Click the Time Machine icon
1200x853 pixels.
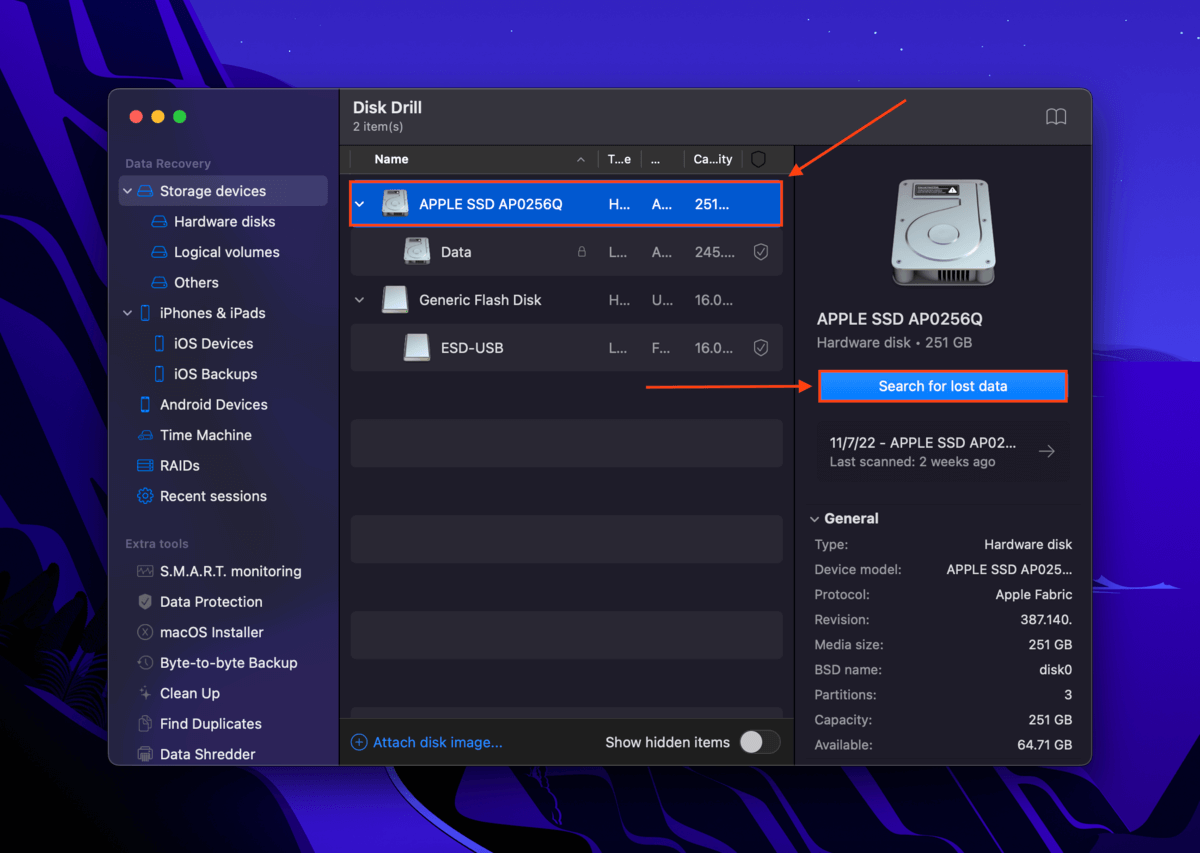[x=145, y=435]
